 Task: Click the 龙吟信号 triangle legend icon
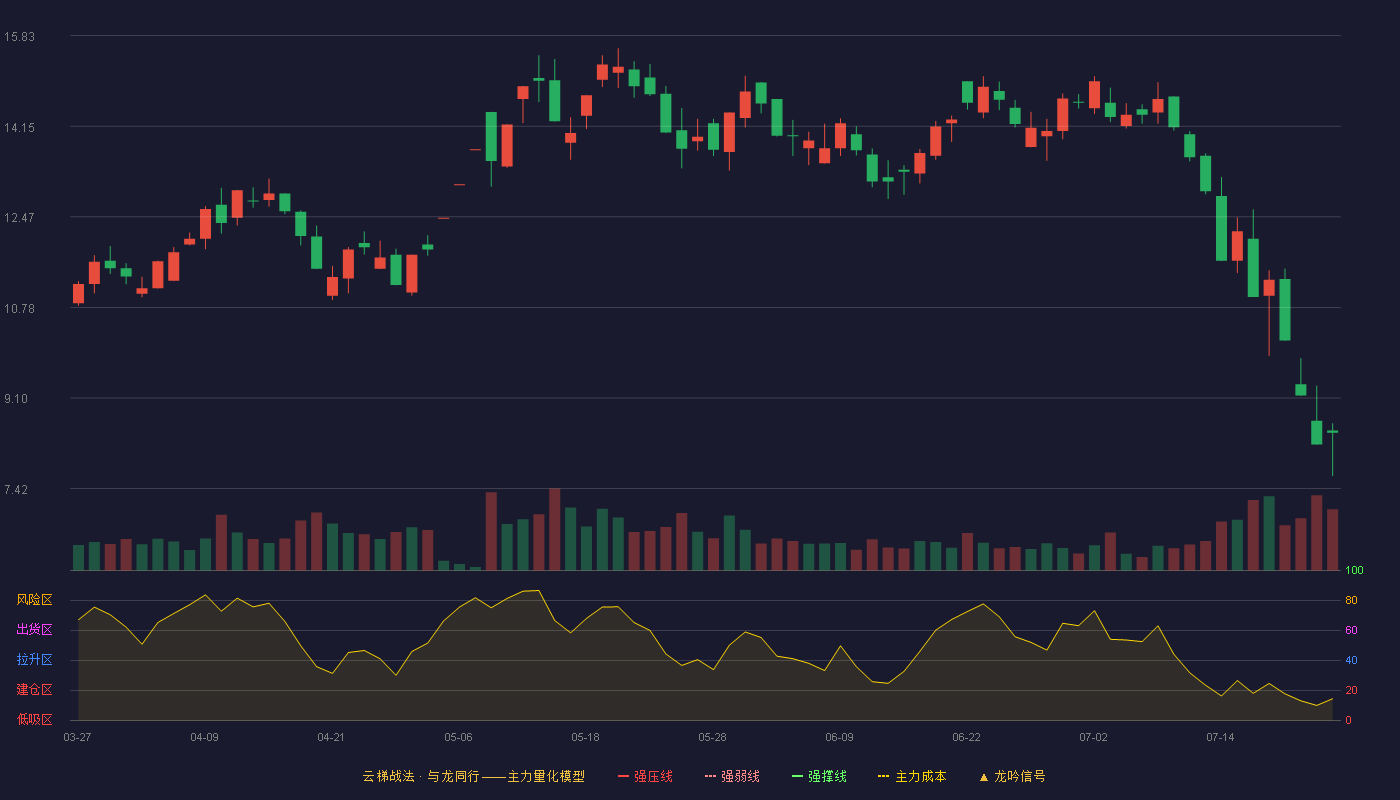point(984,776)
